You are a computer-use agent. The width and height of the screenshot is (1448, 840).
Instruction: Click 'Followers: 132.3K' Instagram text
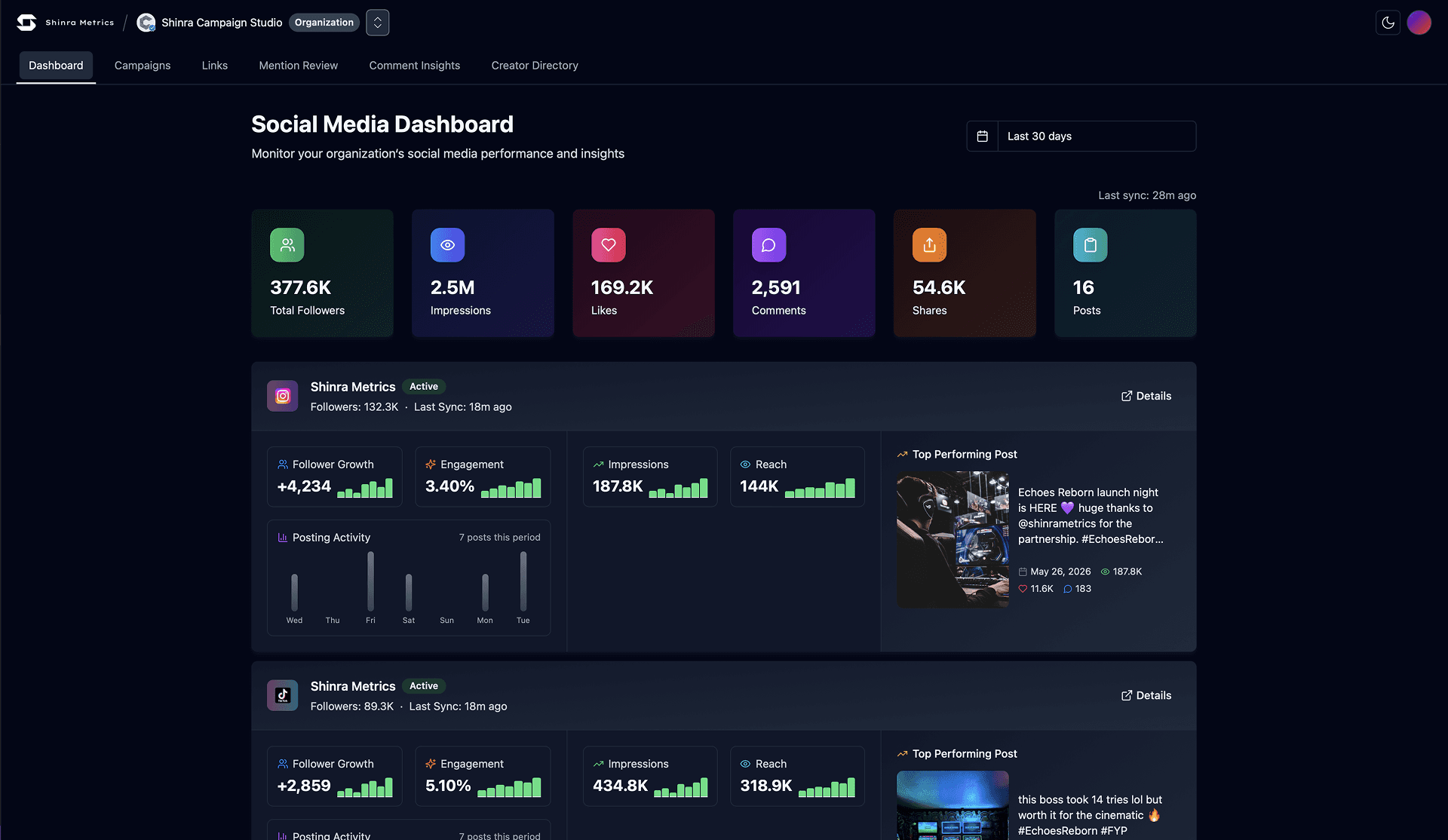click(354, 407)
